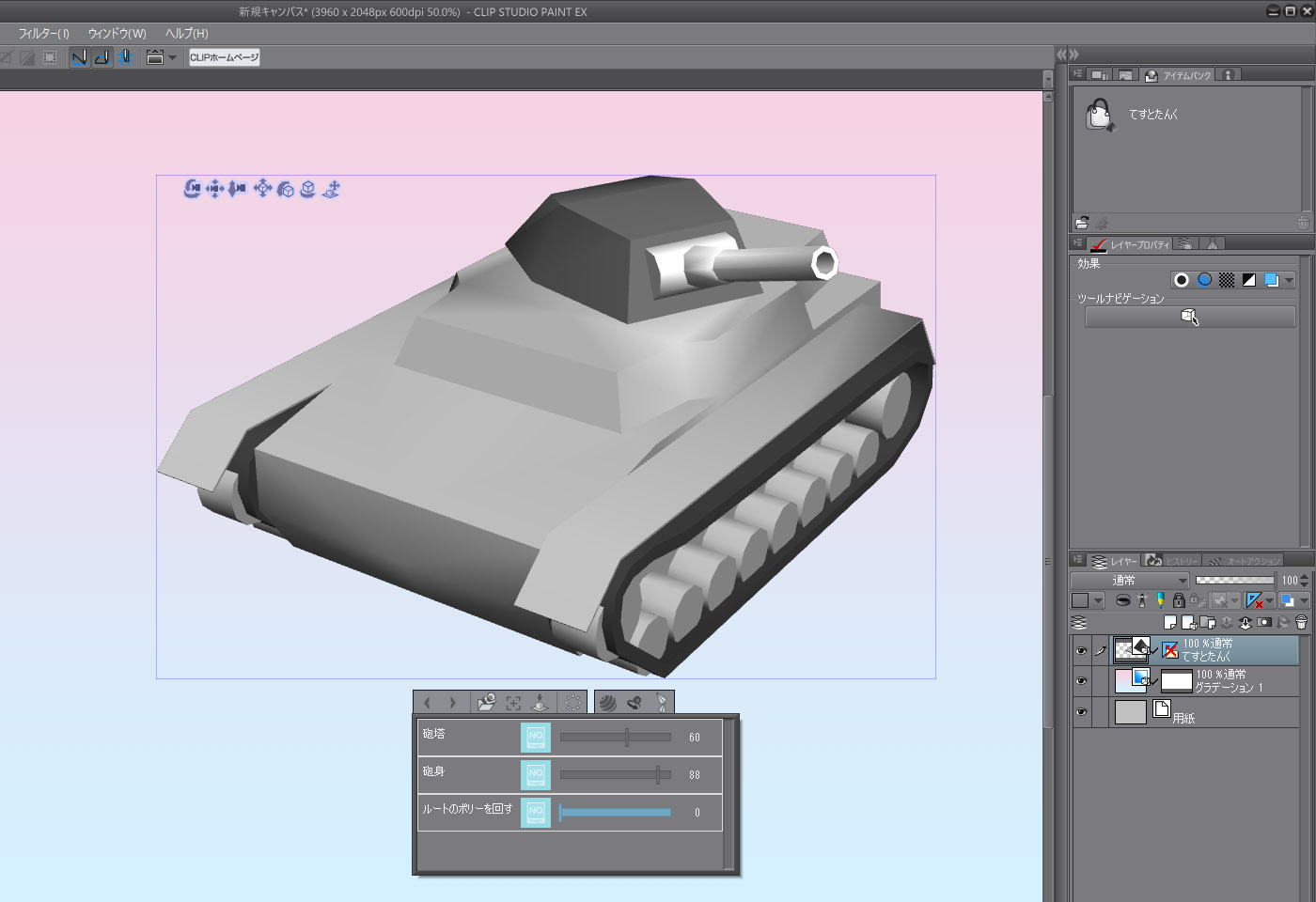
Task: Click the focus-on-object icon in 3D launcher
Action: [513, 703]
